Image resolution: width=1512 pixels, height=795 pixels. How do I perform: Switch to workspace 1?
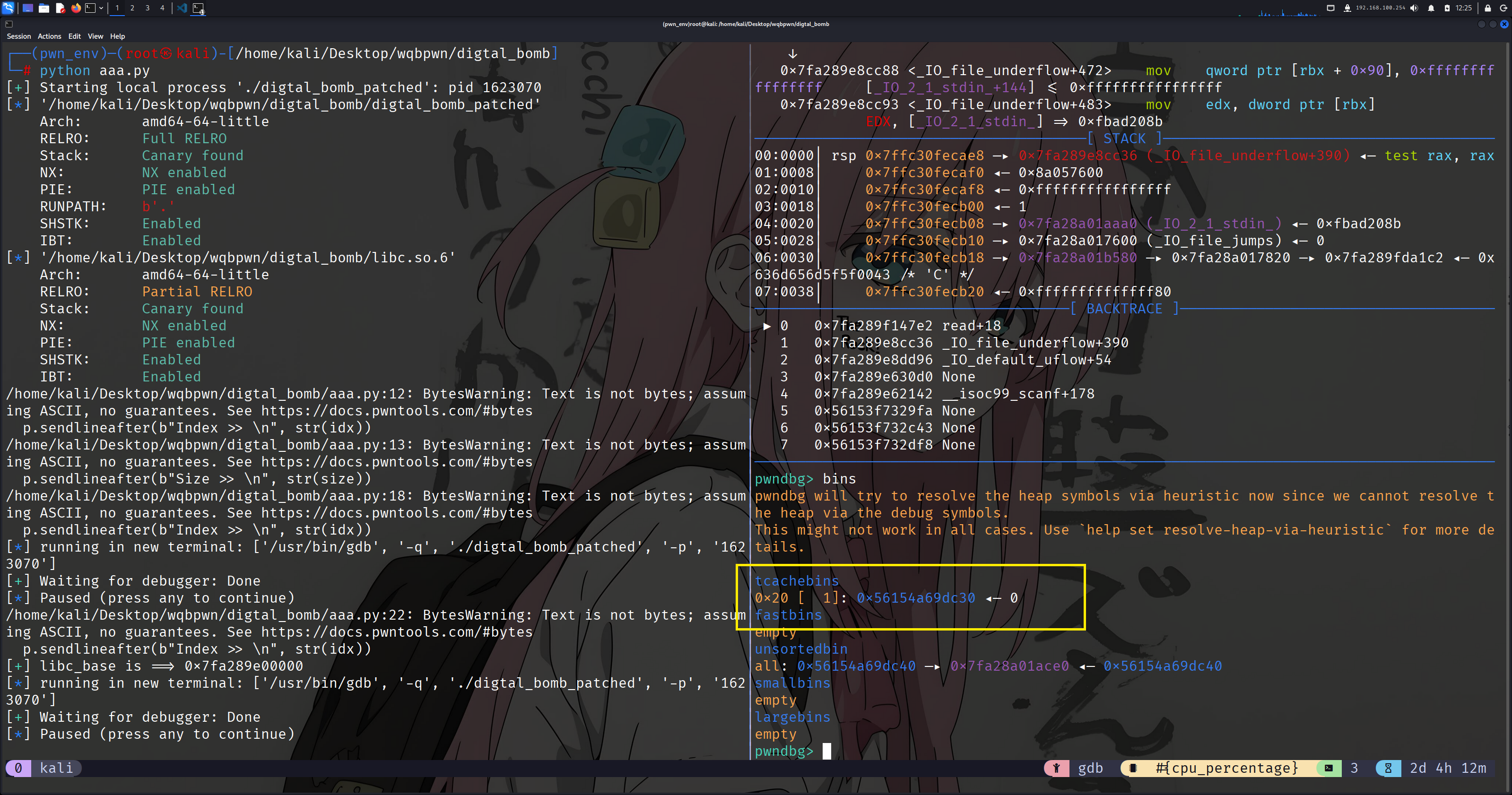117,8
